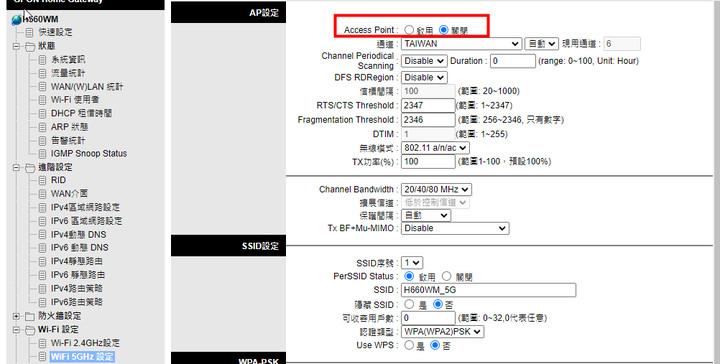Viewport: 720px width, 364px height.
Task: Click the TX功率(%) input field
Action: point(428,162)
